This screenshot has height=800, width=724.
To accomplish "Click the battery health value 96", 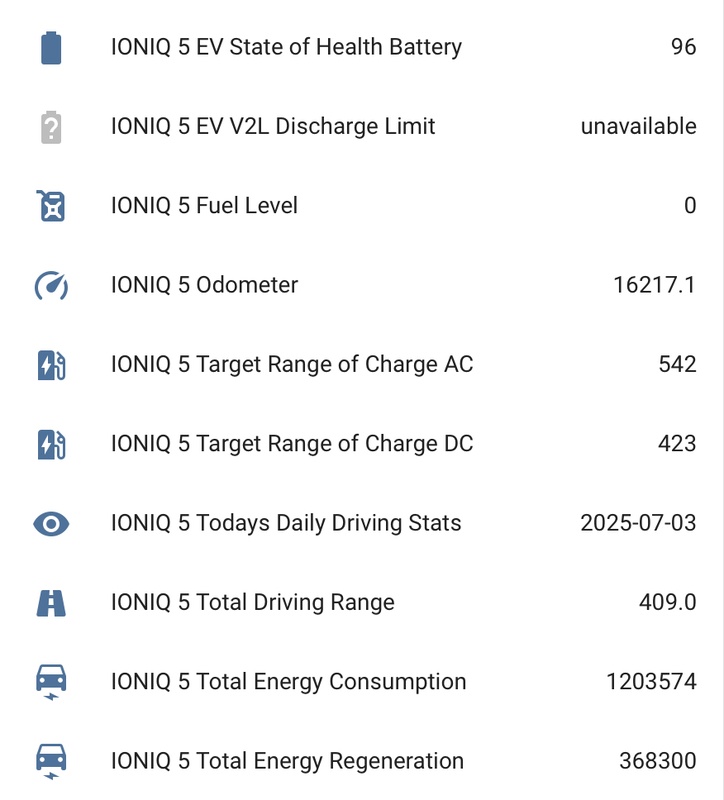I will pos(683,47).
